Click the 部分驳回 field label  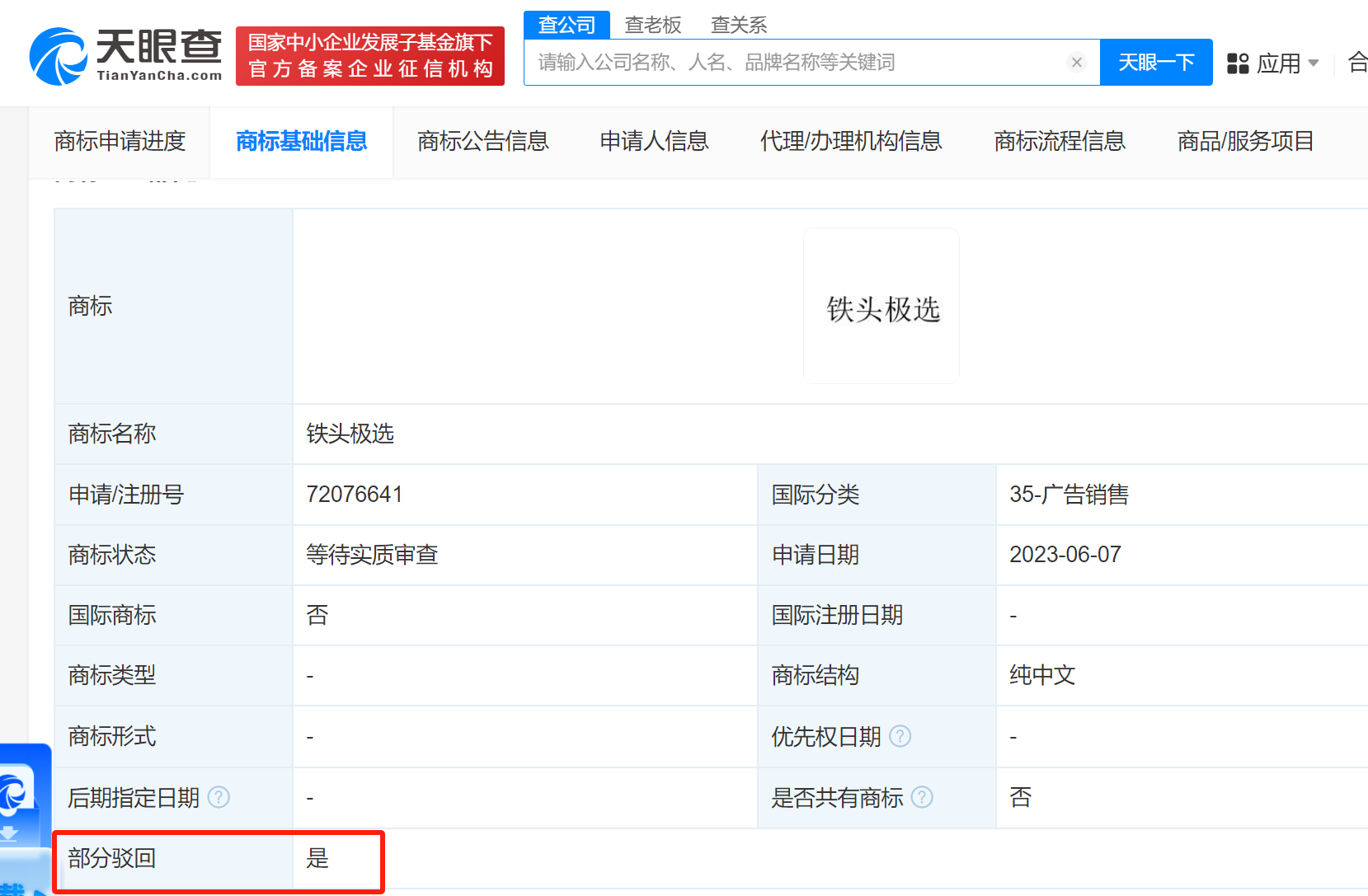112,859
